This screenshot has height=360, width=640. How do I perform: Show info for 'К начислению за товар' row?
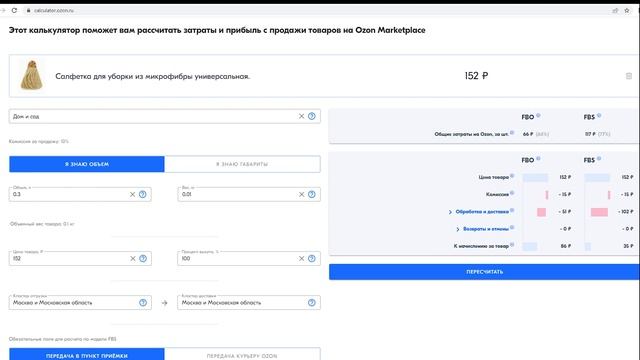512,244
